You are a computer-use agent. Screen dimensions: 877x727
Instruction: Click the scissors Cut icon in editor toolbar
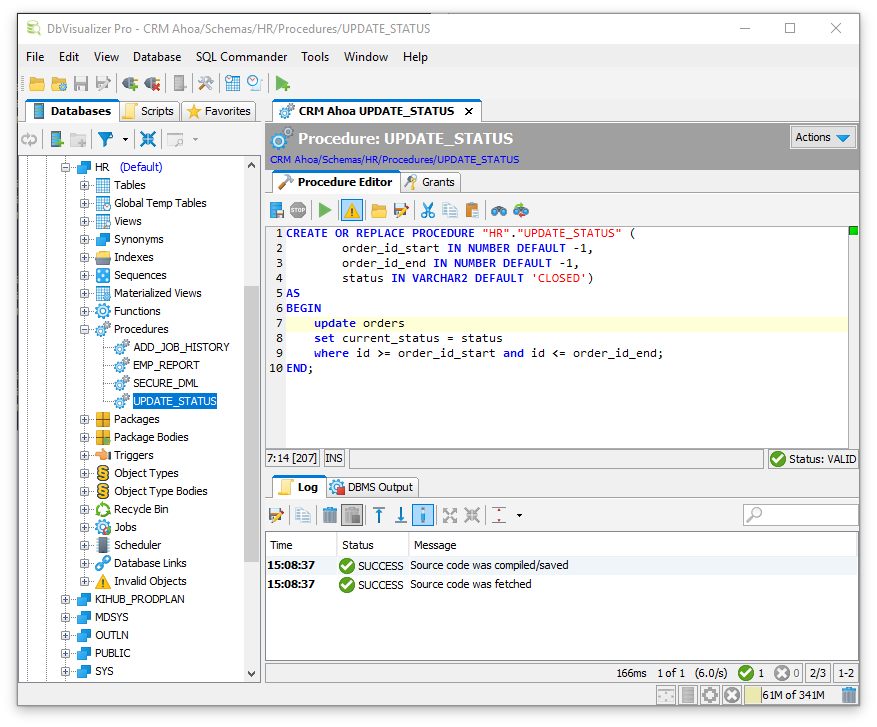pos(427,210)
